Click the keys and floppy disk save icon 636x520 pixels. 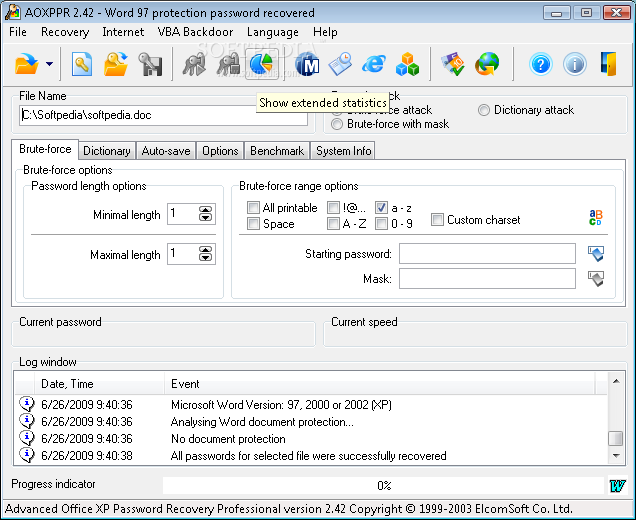click(x=150, y=64)
